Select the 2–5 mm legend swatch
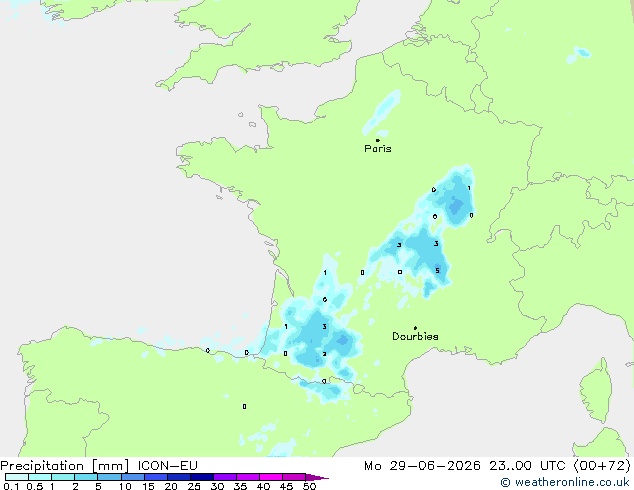The width and height of the screenshot is (634, 490). (x=86, y=477)
